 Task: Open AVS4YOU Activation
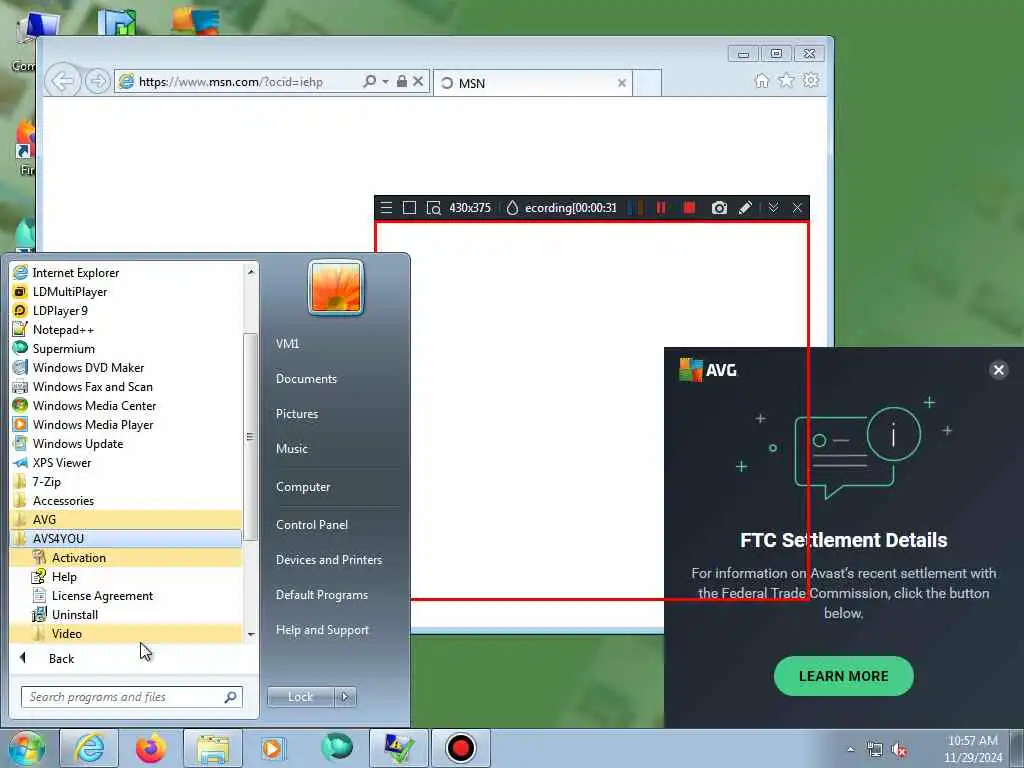tap(126, 557)
